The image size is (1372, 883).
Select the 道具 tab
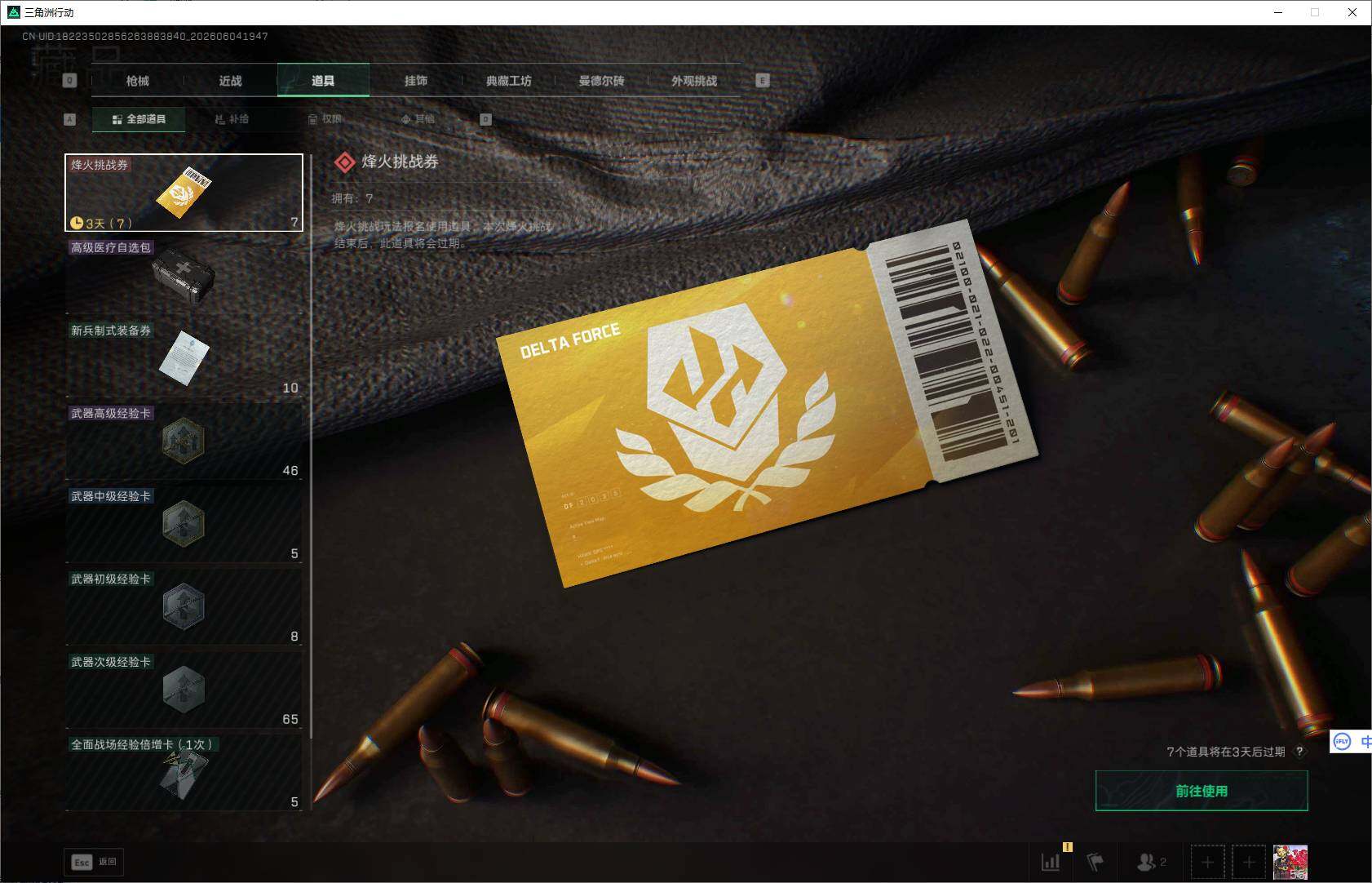[x=323, y=81]
